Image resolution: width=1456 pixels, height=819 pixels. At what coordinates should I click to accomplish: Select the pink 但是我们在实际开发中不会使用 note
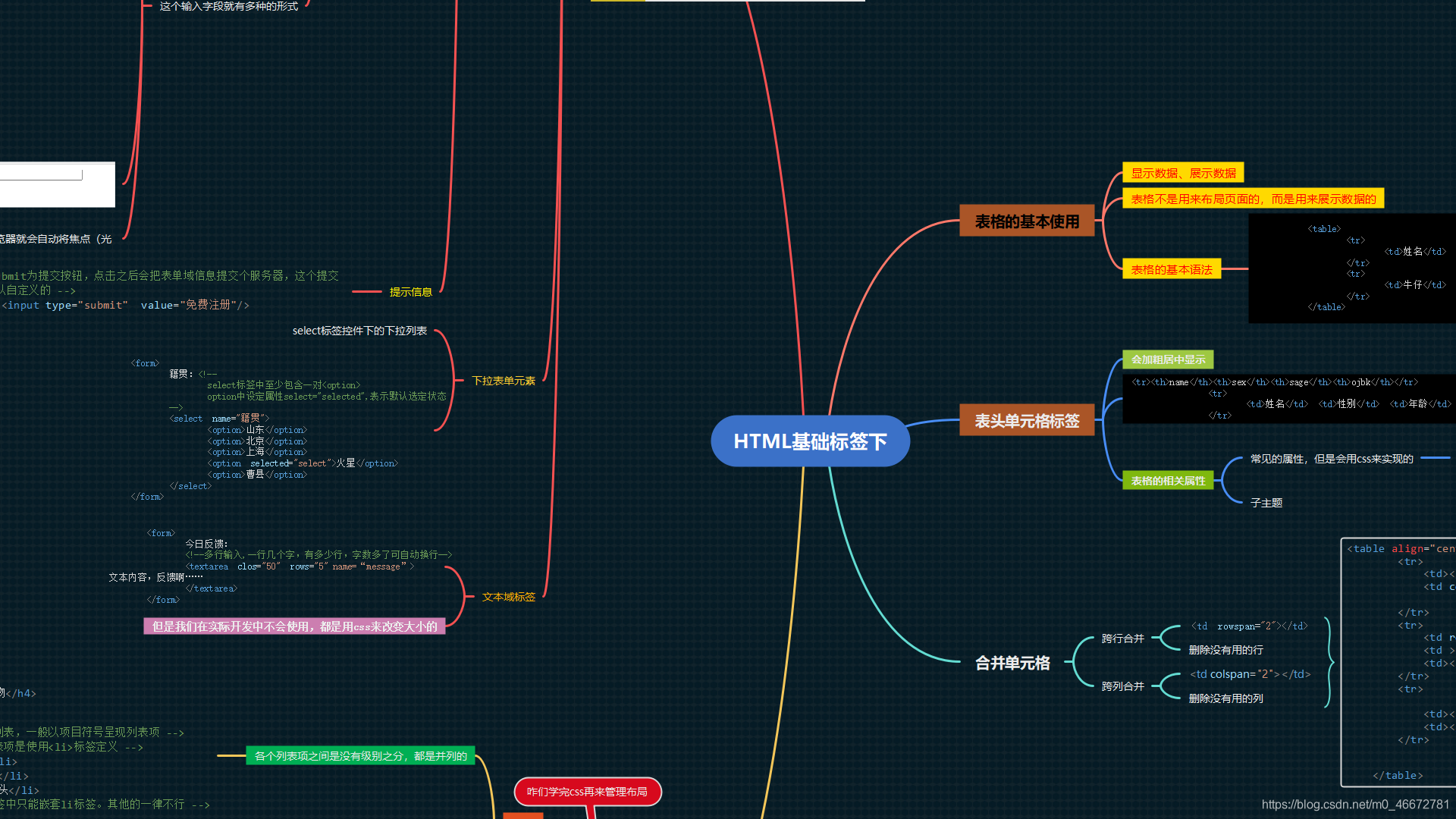coord(294,626)
